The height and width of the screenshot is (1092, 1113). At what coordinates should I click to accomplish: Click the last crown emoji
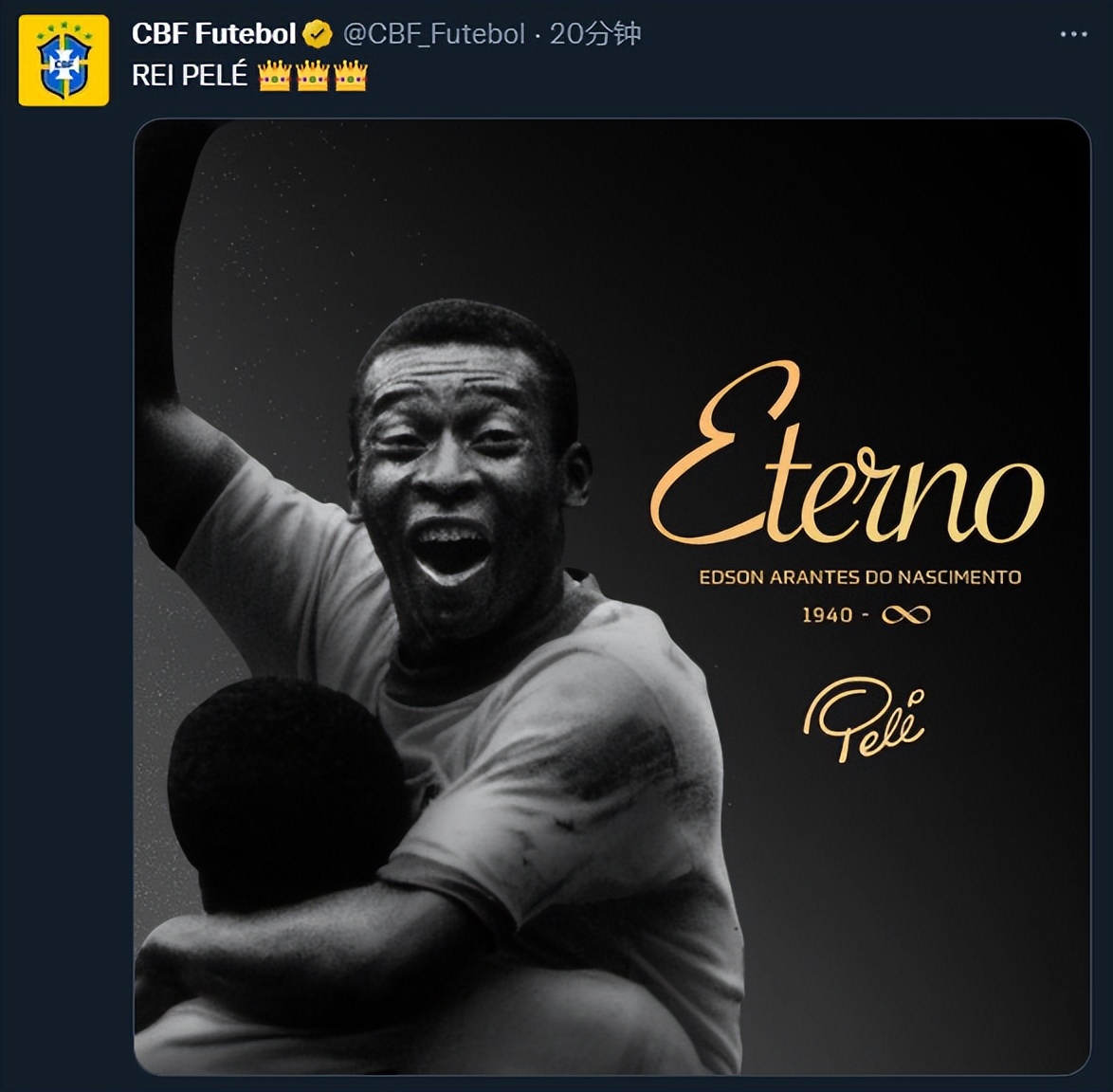point(350,76)
